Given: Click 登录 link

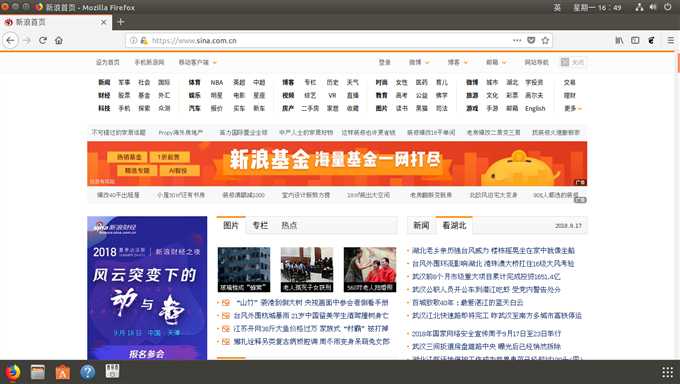Looking at the screenshot, I should point(385,62).
